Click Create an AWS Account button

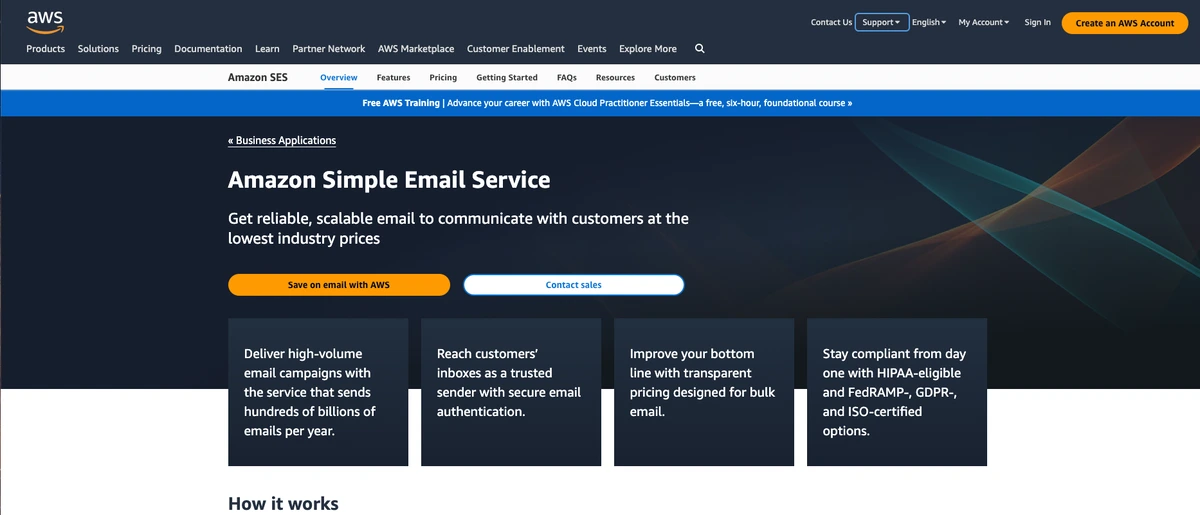pos(1125,23)
